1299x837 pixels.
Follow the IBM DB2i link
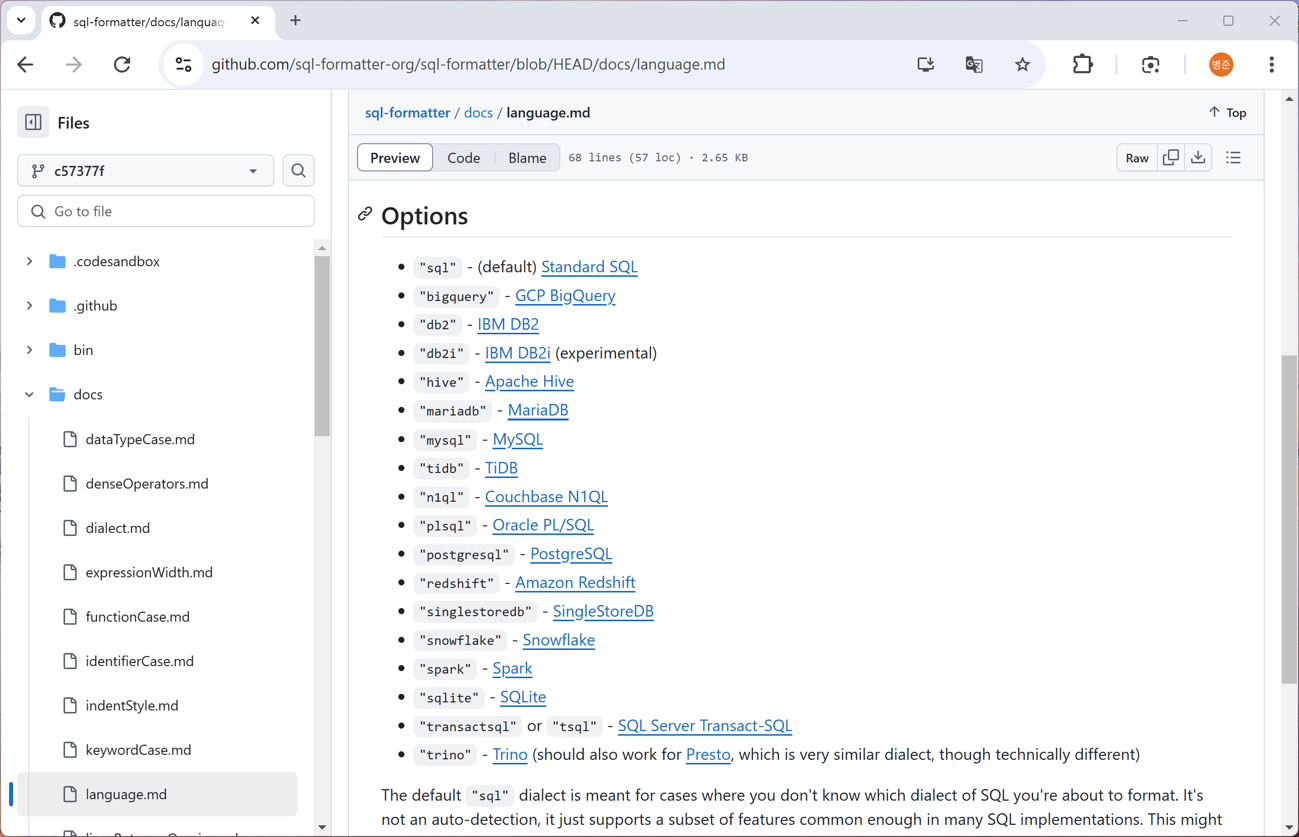tap(518, 353)
